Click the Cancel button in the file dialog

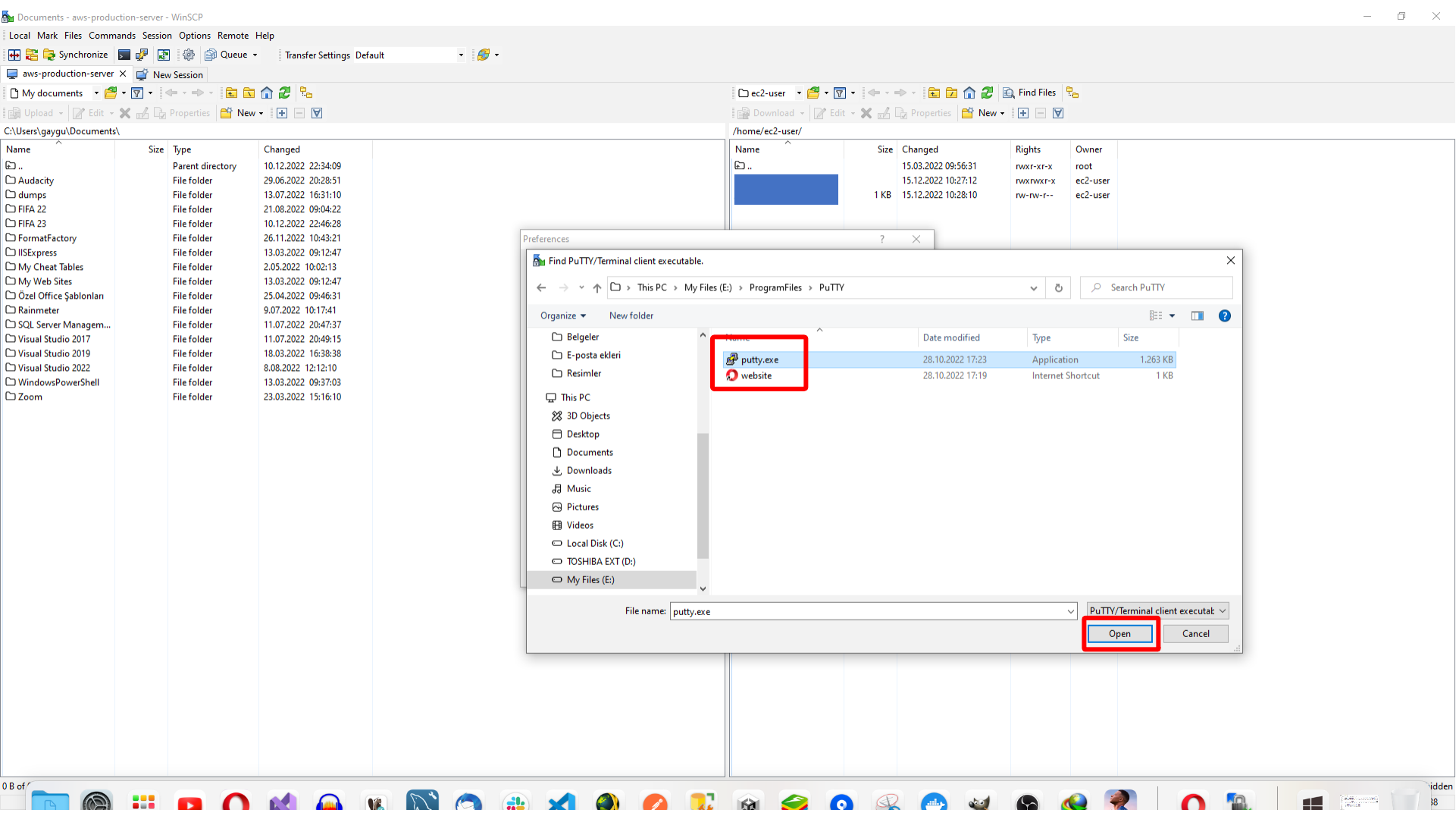[x=1195, y=634]
